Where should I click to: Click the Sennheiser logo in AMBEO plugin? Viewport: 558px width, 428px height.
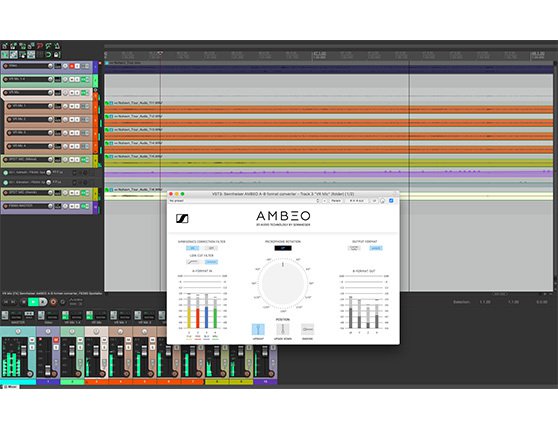tap(182, 218)
